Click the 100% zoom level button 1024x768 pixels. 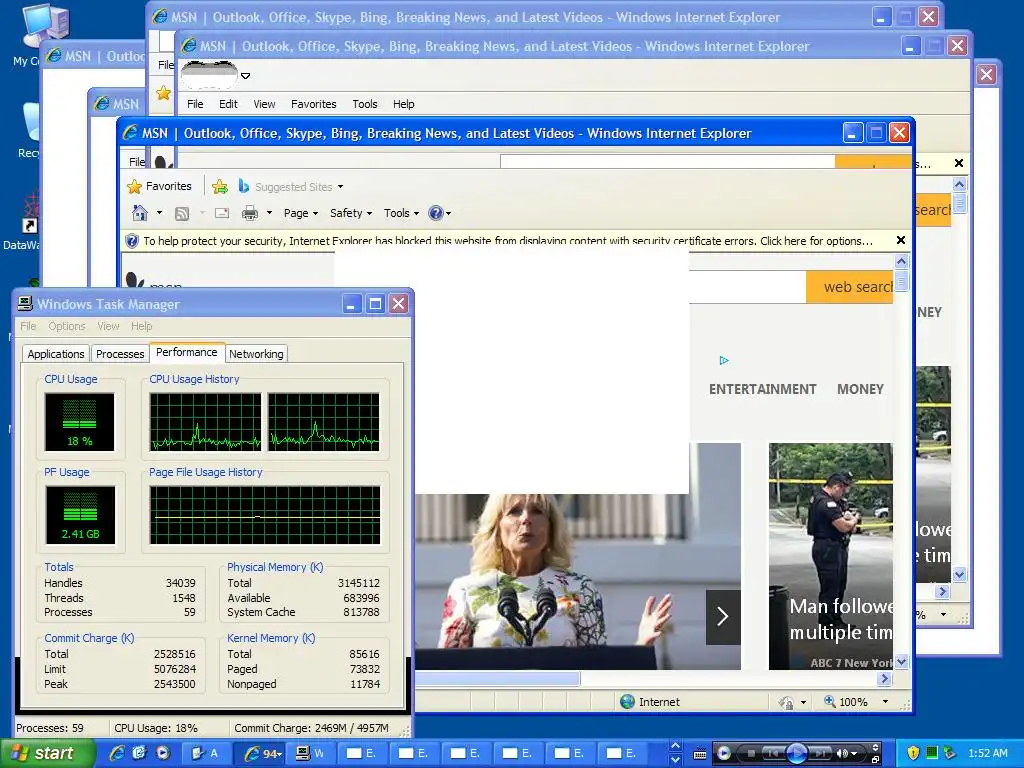pyautogui.click(x=846, y=702)
